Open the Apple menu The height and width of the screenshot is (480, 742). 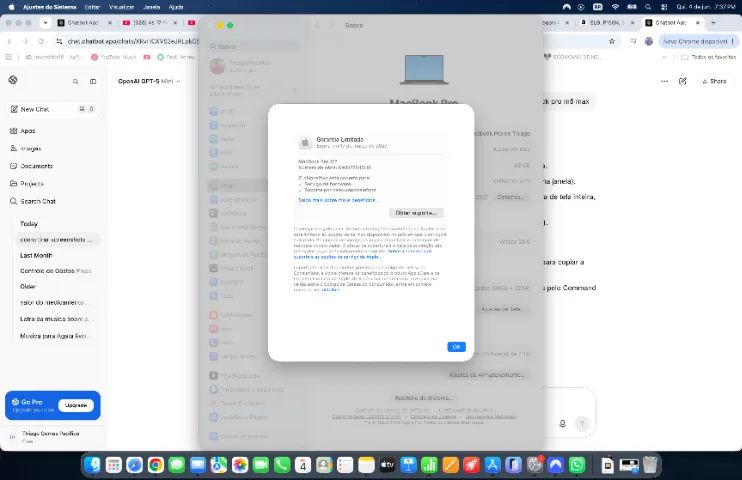(x=11, y=7)
